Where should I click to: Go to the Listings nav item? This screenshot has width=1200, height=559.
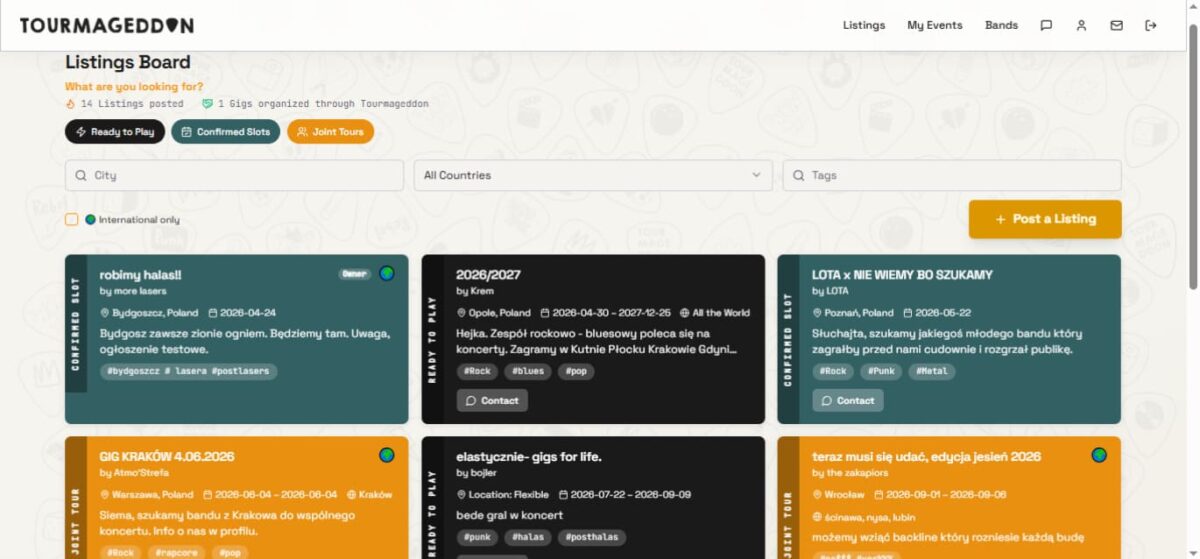863,25
